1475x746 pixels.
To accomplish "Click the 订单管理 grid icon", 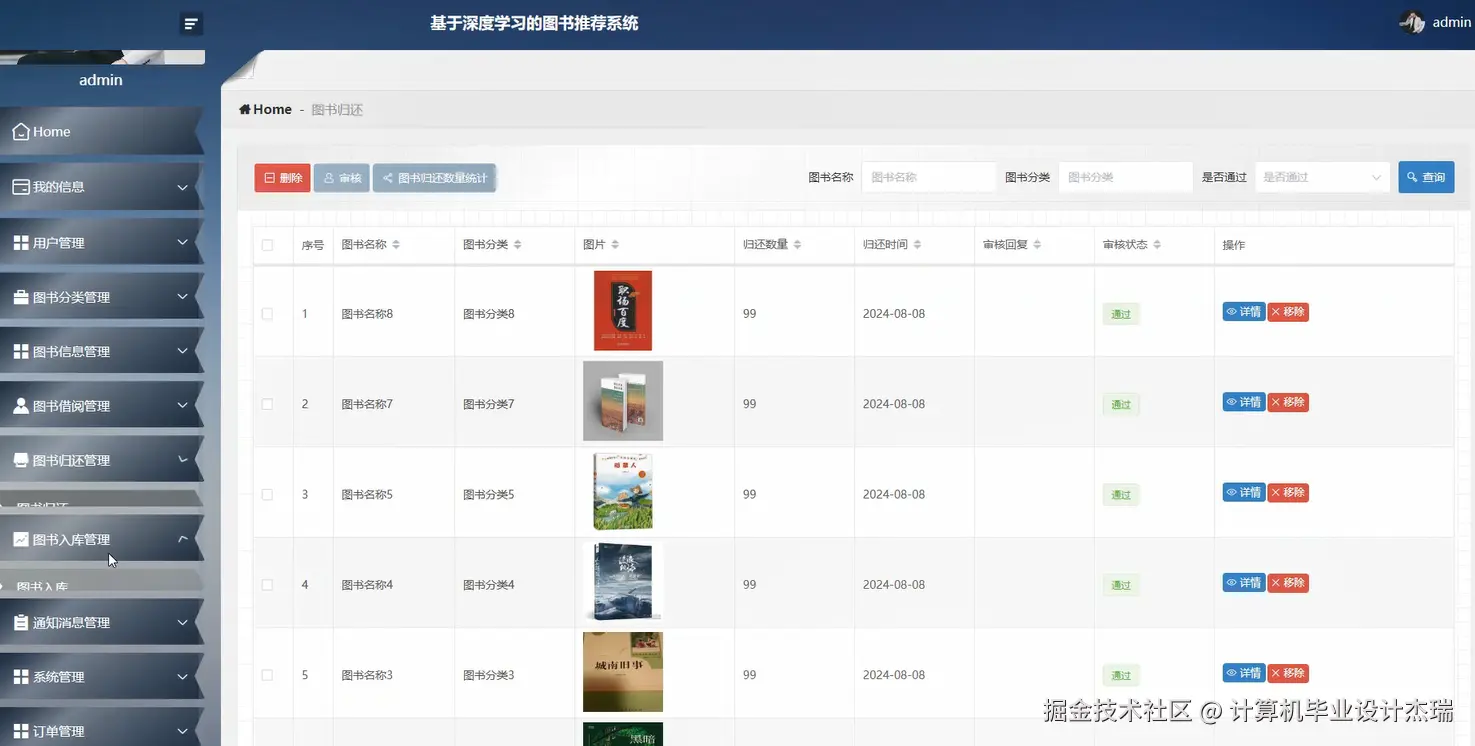I will (x=20, y=731).
